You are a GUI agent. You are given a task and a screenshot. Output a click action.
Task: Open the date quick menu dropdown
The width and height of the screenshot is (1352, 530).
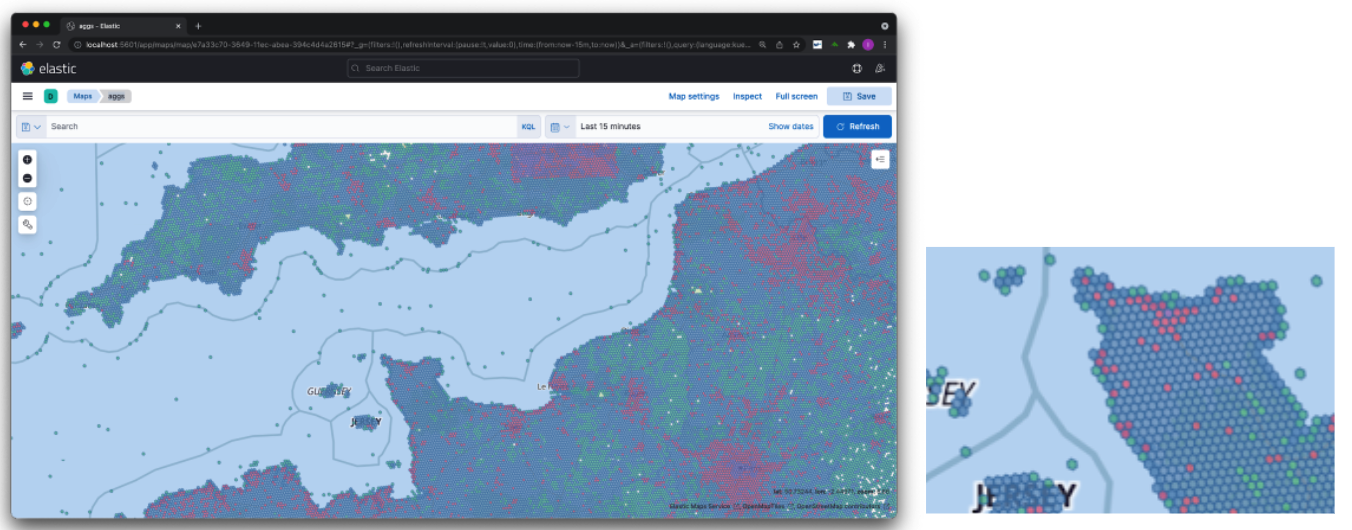pyautogui.click(x=559, y=127)
